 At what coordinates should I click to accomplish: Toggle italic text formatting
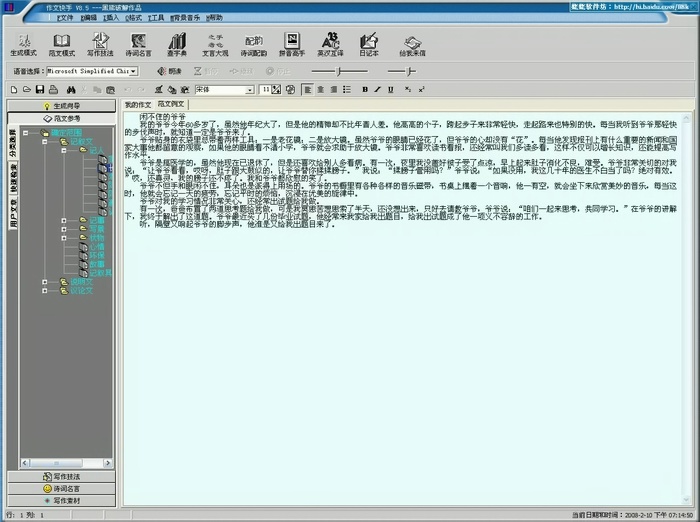click(378, 90)
